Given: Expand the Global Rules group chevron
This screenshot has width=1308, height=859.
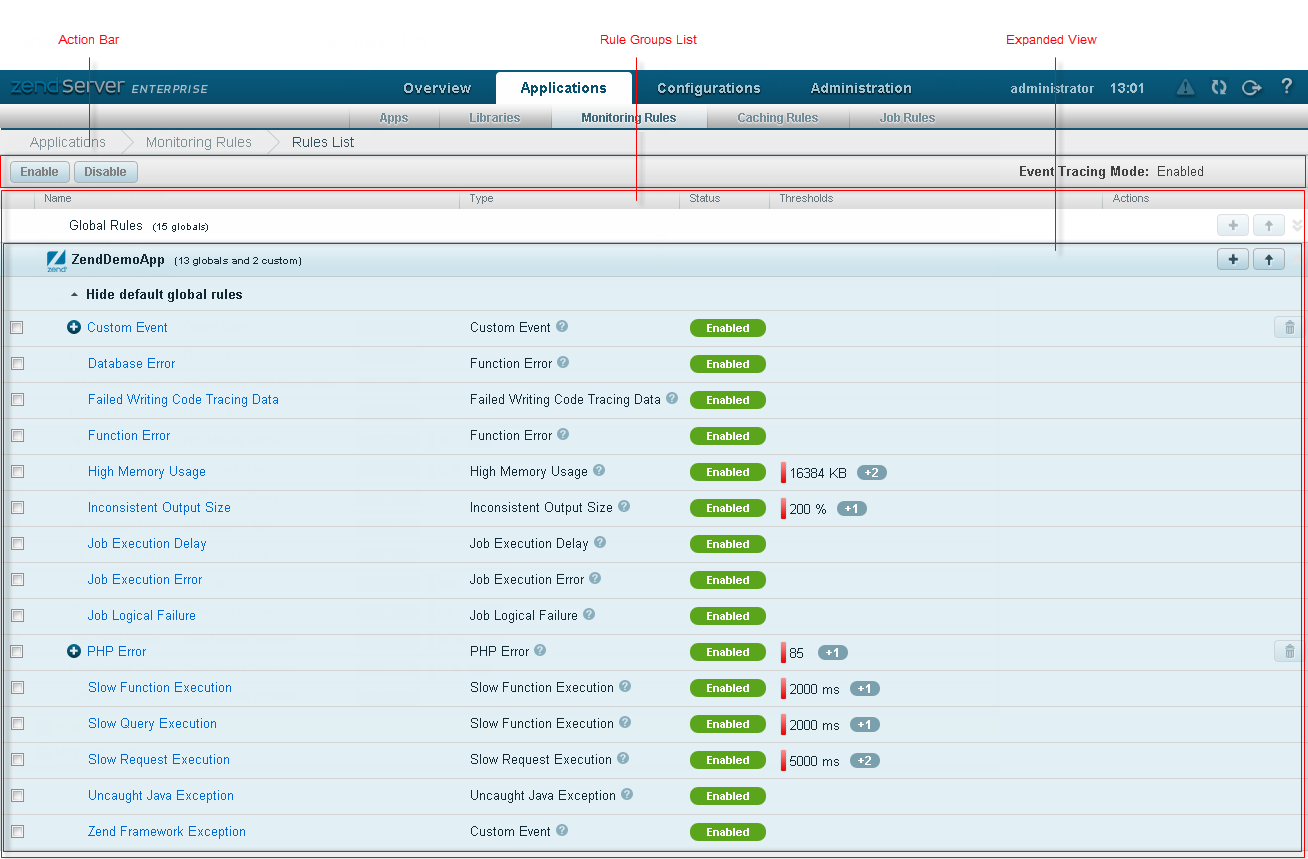Looking at the screenshot, I should click(x=1297, y=226).
